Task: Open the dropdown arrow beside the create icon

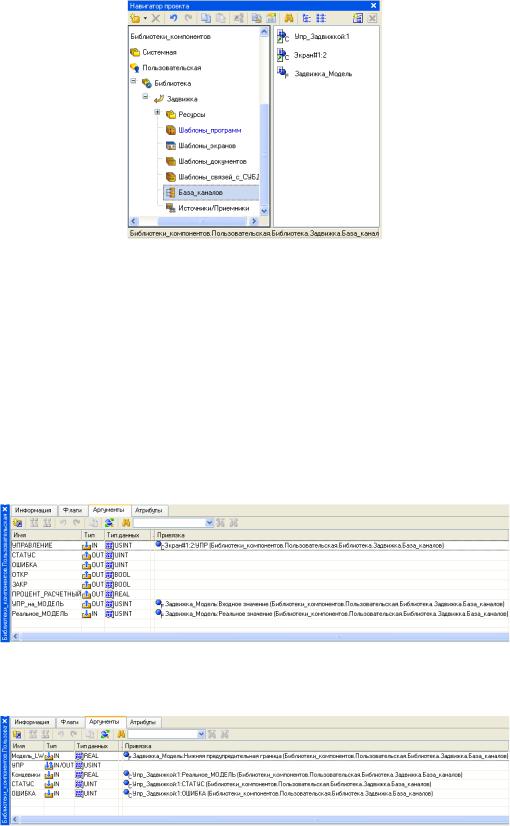Action: (x=145, y=18)
